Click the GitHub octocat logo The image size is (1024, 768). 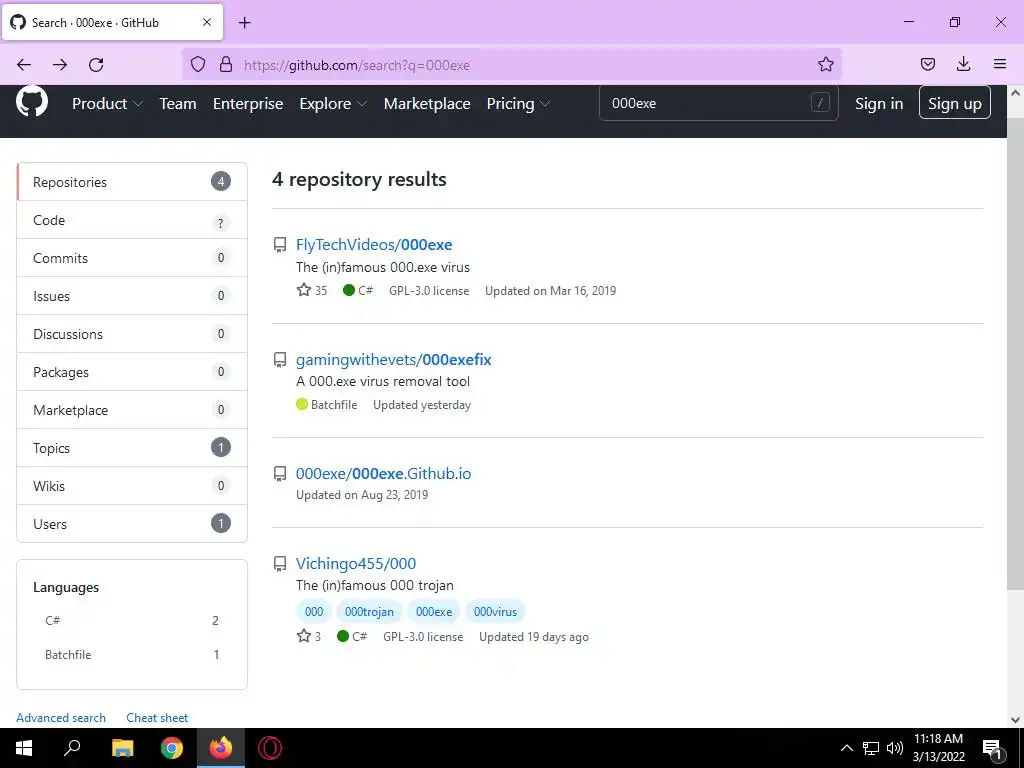point(32,102)
